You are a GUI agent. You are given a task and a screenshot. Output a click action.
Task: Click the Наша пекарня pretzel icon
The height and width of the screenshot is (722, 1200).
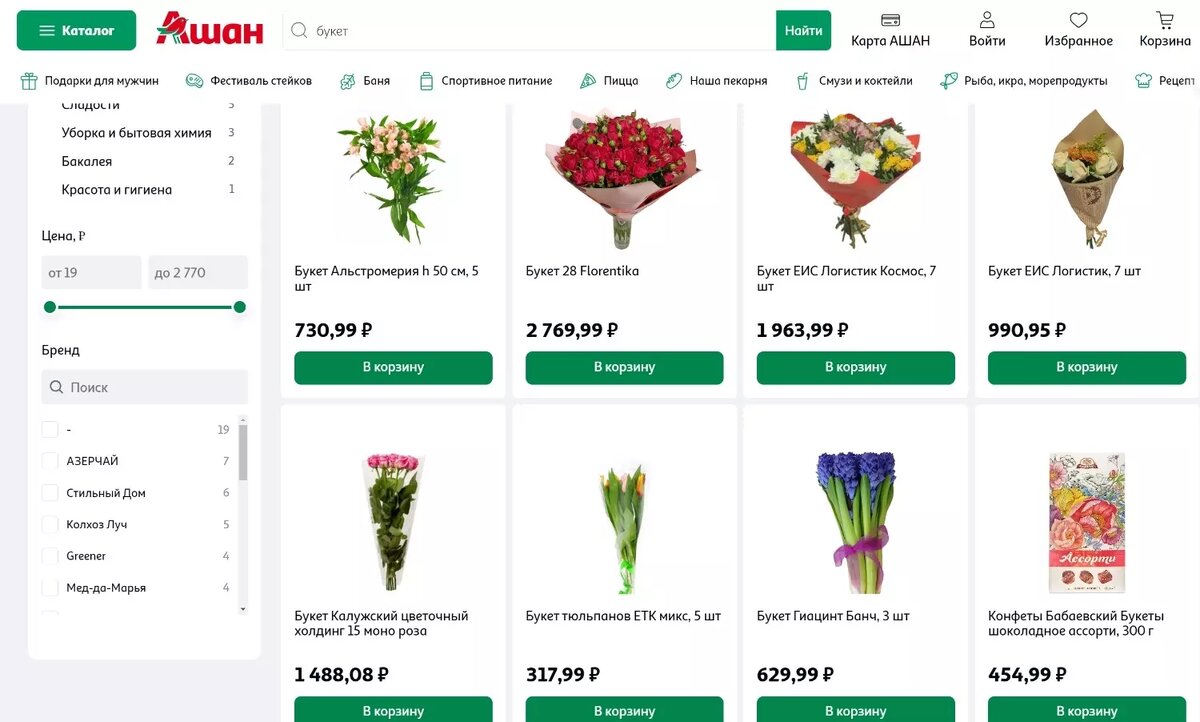coord(672,80)
